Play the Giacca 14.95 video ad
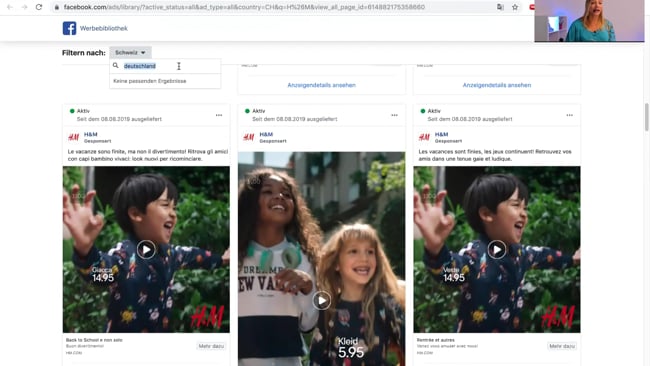The height and width of the screenshot is (366, 650). point(146,250)
